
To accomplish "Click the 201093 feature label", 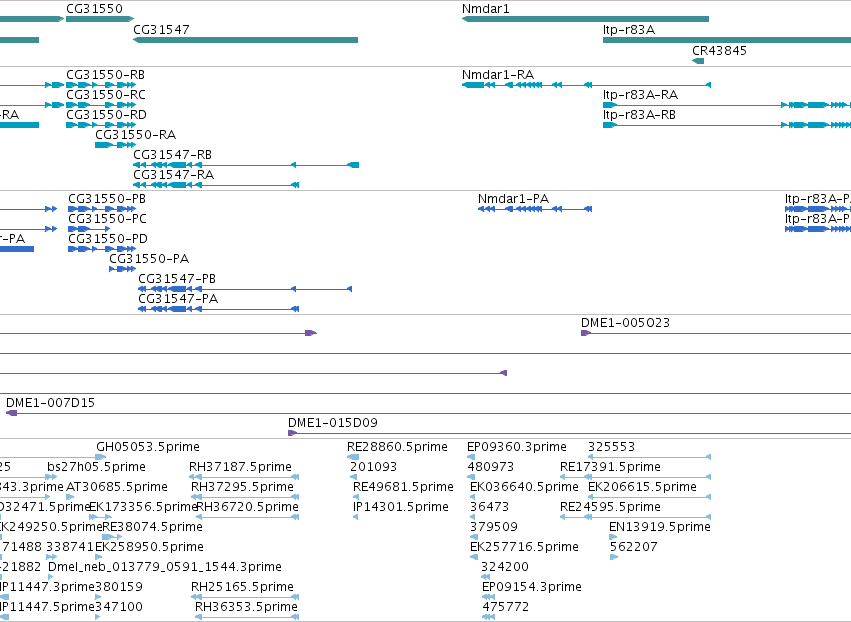I will point(373,467).
